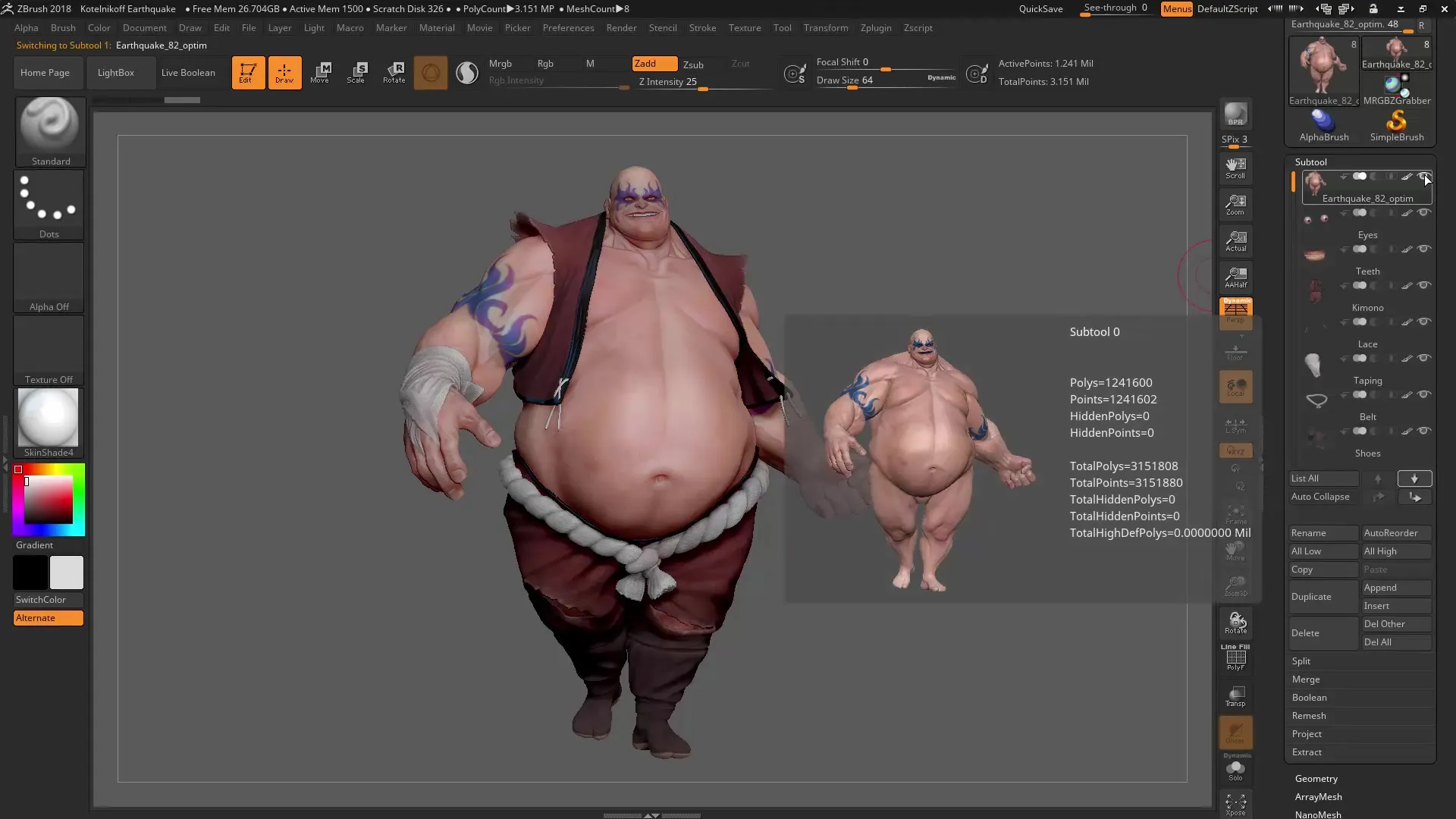Screen dimensions: 1456x819
Task: Select the Scale transform tool
Action: click(356, 73)
